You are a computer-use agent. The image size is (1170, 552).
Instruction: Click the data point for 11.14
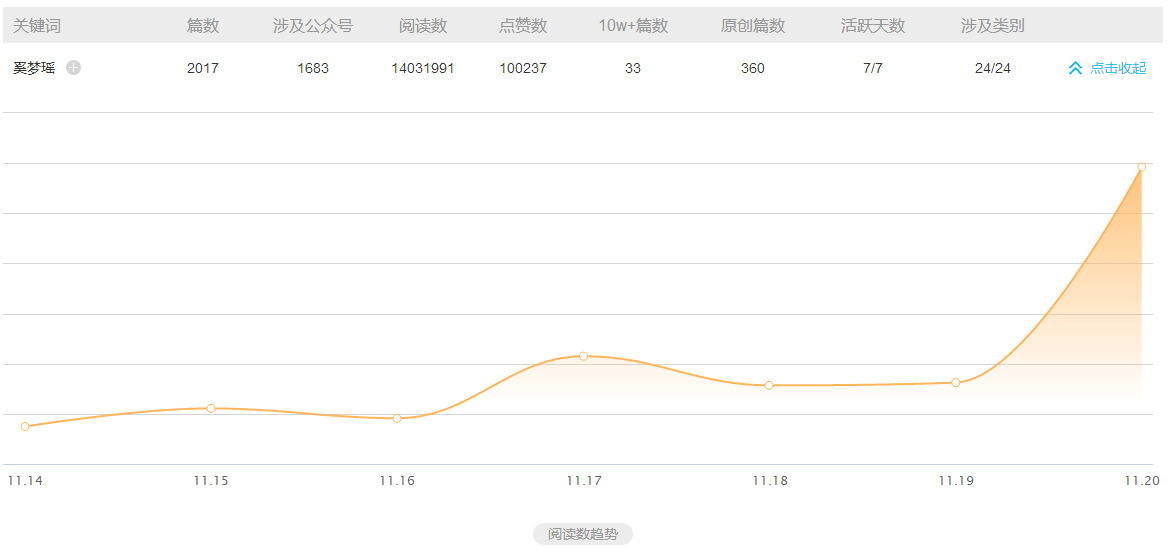25,427
